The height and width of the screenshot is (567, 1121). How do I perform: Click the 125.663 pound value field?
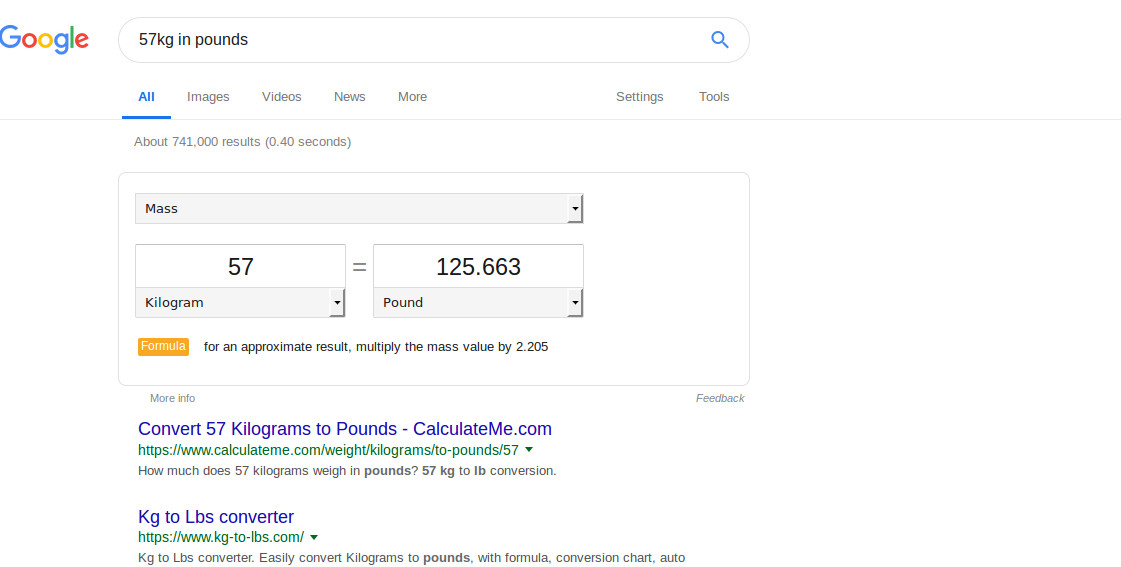pos(478,267)
